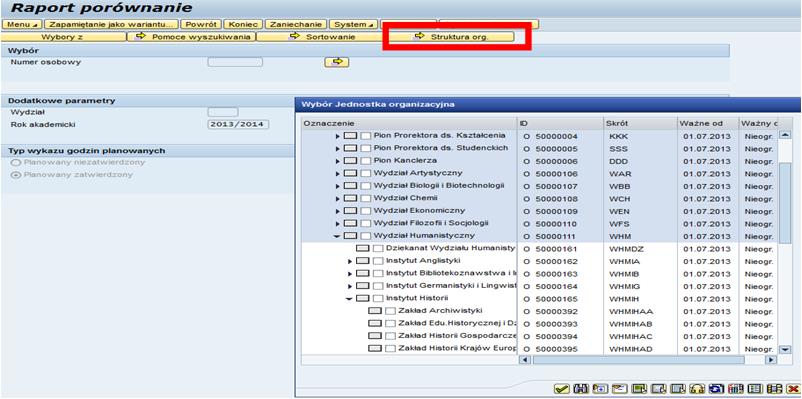Viewport: 802px width, 399px height.
Task: Open the Menu dropdown button
Action: [x=23, y=25]
